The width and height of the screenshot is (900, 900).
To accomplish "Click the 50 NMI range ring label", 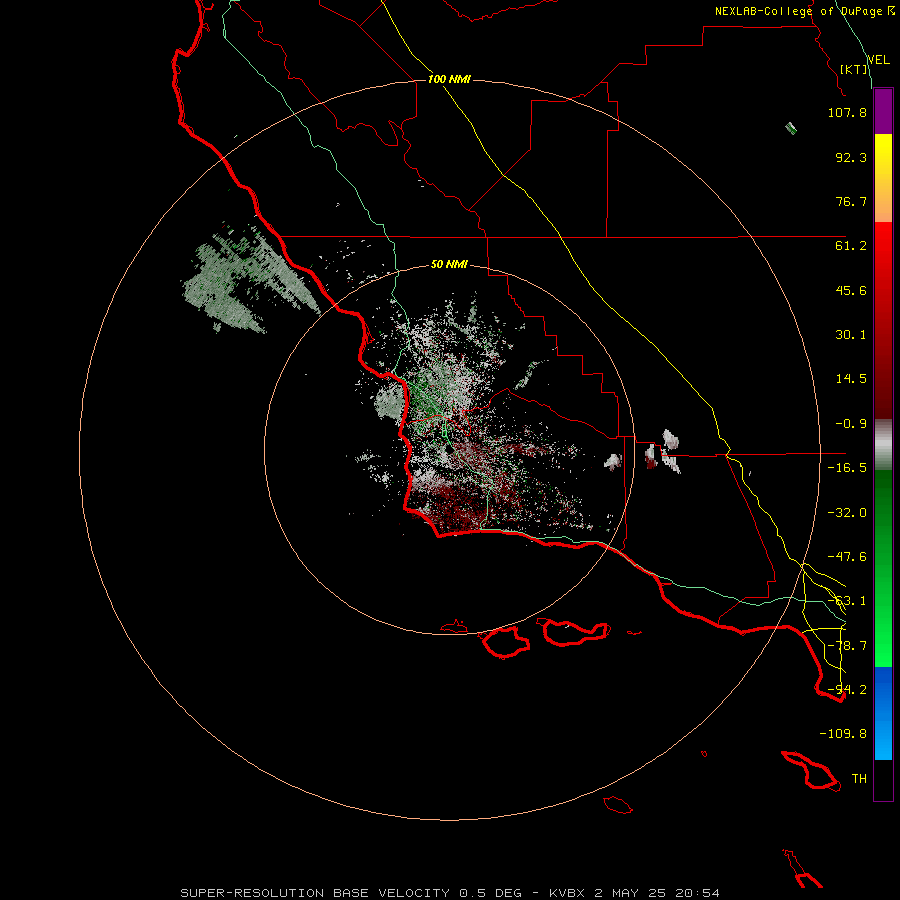I will coord(449,265).
